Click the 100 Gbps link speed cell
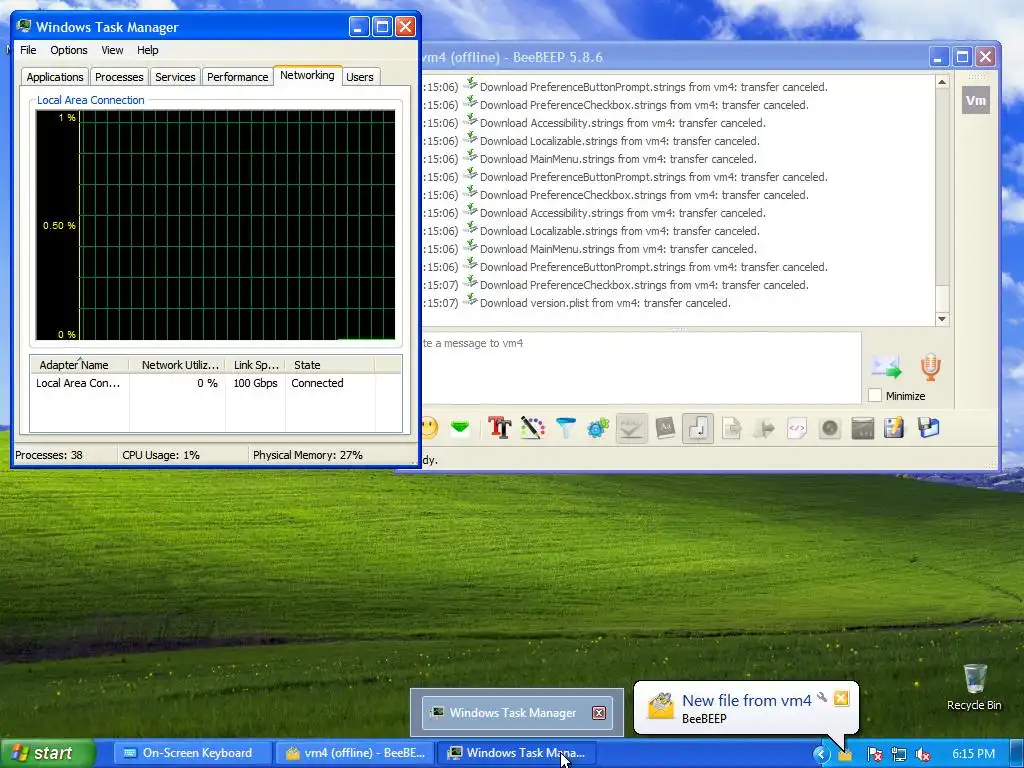The height and width of the screenshot is (768, 1024). coord(255,383)
